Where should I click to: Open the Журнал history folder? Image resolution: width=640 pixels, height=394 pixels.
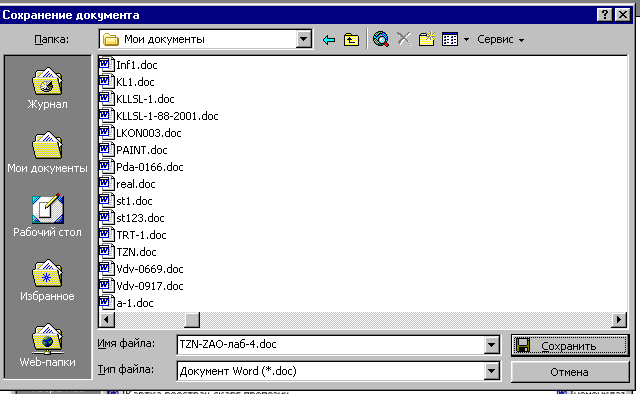(x=47, y=89)
